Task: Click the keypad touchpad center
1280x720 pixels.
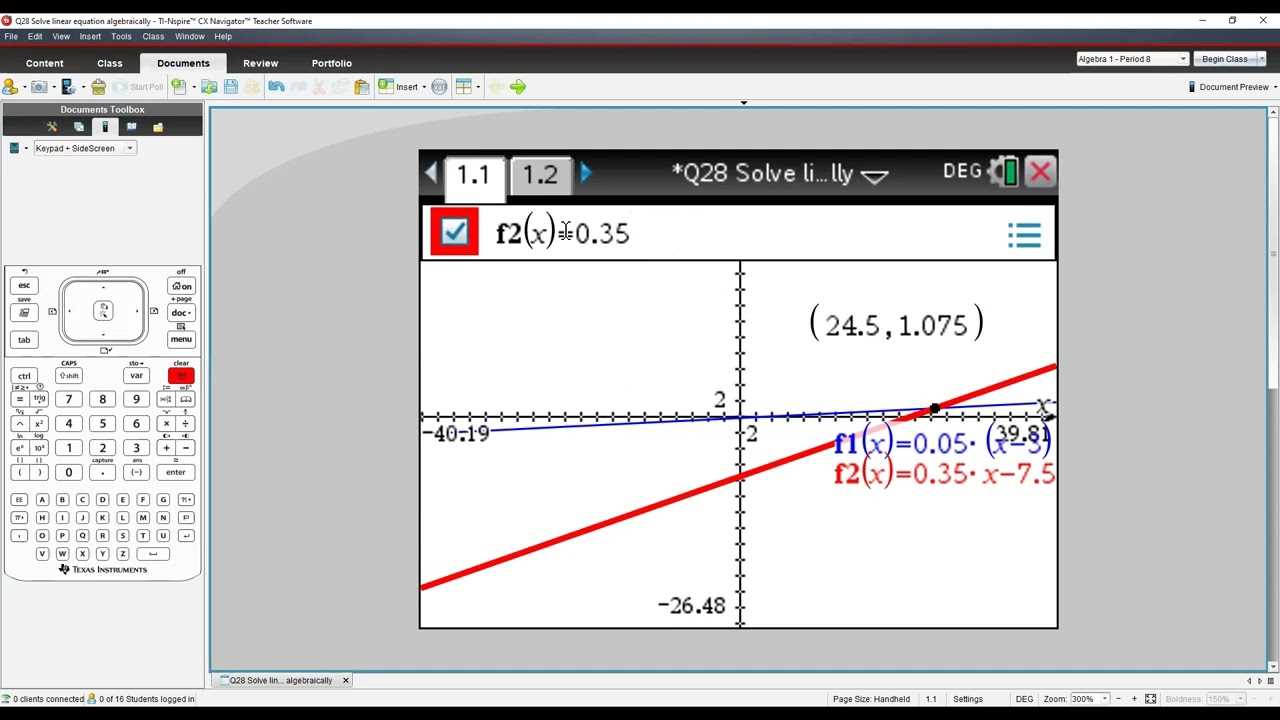Action: pyautogui.click(x=103, y=311)
